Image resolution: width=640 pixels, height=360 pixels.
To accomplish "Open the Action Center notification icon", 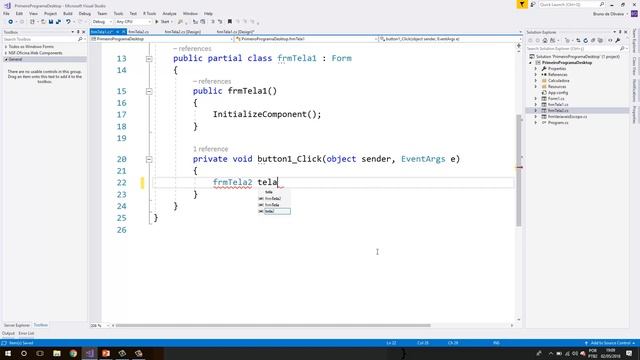I will point(629,353).
